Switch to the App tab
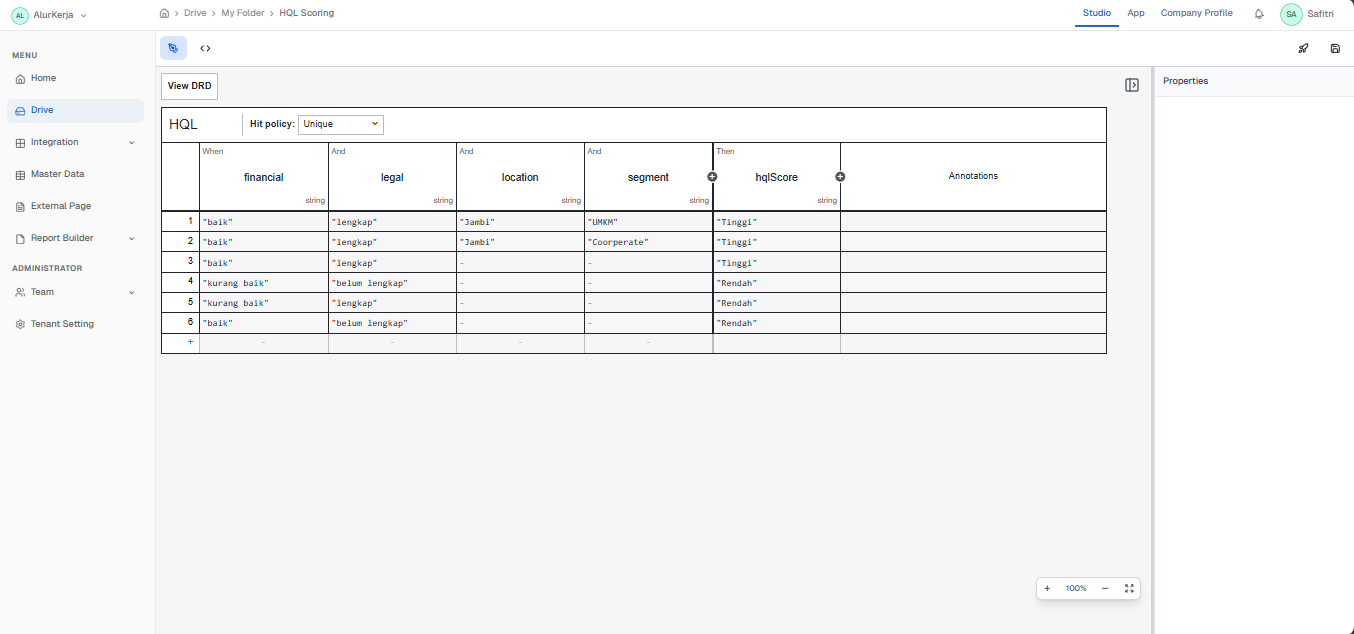The height and width of the screenshot is (634, 1354). [1136, 13]
